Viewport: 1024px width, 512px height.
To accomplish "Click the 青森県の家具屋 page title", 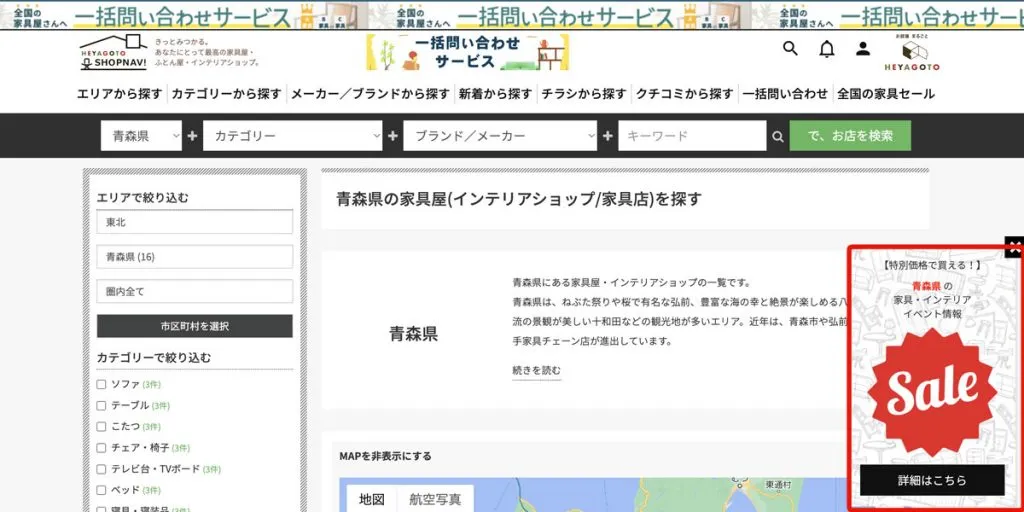I will pos(519,199).
